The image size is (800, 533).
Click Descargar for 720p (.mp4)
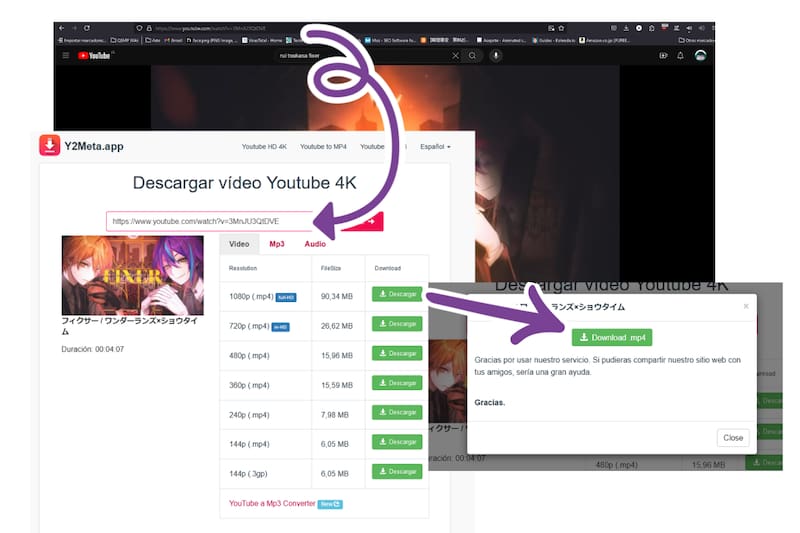tap(397, 323)
